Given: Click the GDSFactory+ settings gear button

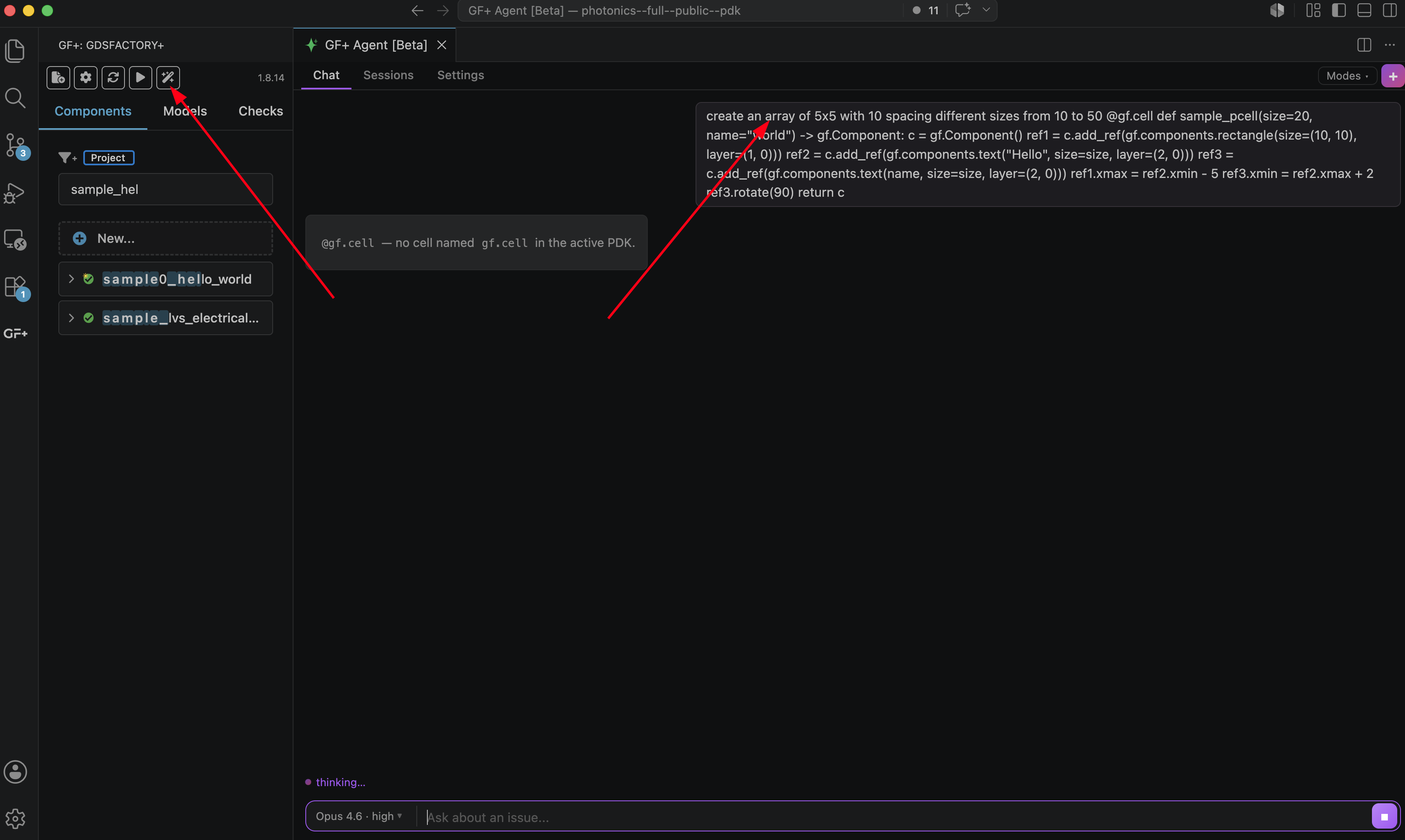Looking at the screenshot, I should click(85, 78).
